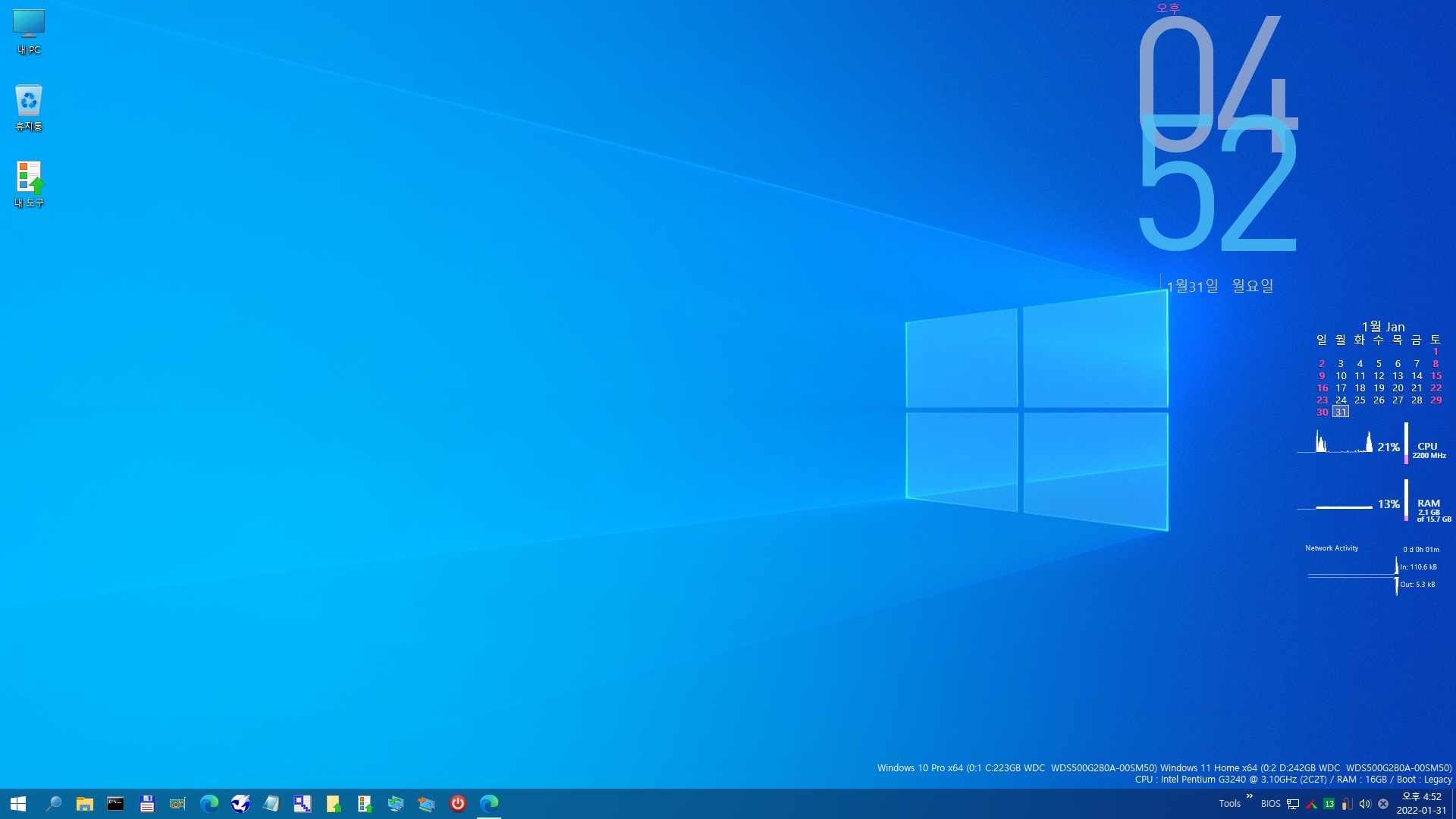Select day 15 in the calendar widget

point(1436,375)
